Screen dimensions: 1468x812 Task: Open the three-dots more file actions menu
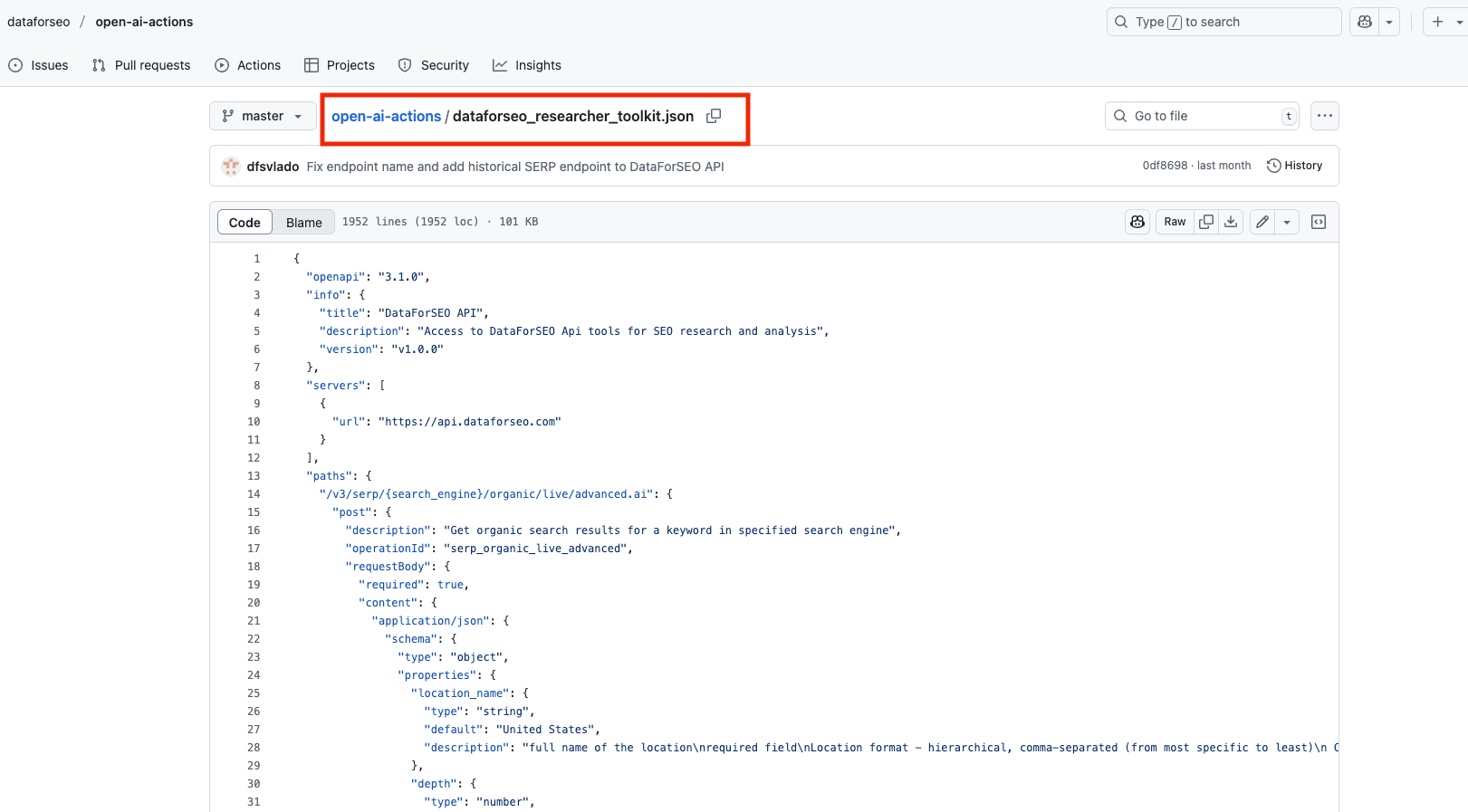click(1325, 116)
